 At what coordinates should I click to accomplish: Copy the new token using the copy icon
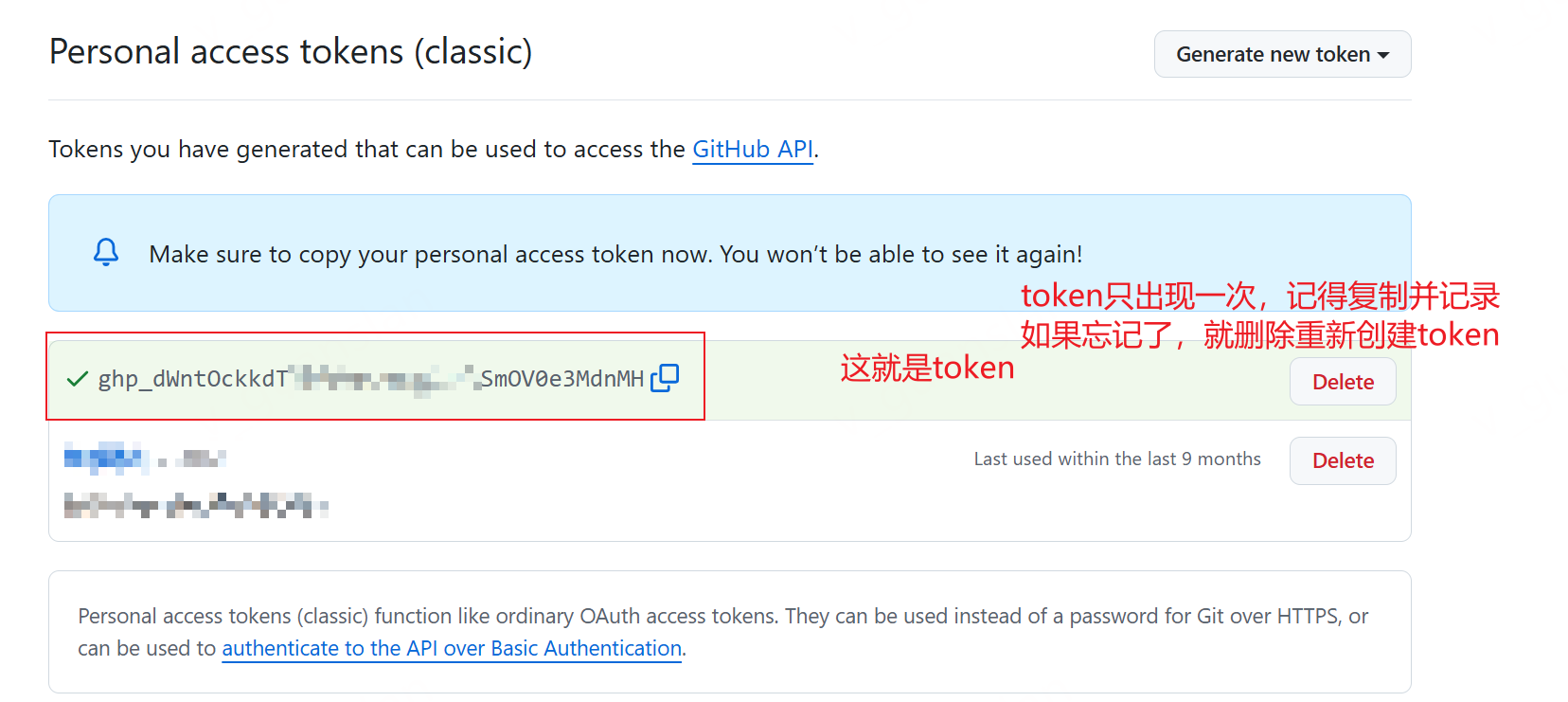[665, 378]
